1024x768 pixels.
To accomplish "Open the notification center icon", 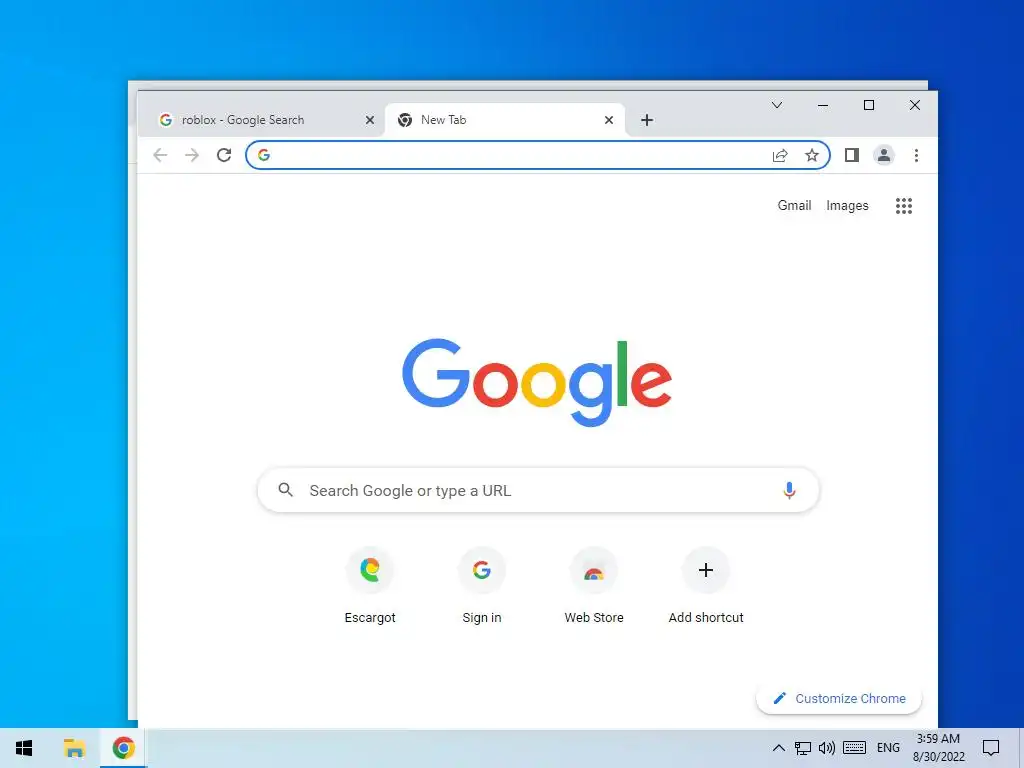I will point(991,748).
